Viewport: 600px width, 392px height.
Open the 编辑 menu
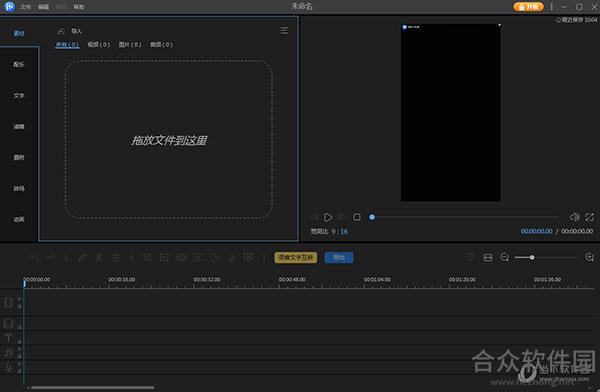pos(43,7)
